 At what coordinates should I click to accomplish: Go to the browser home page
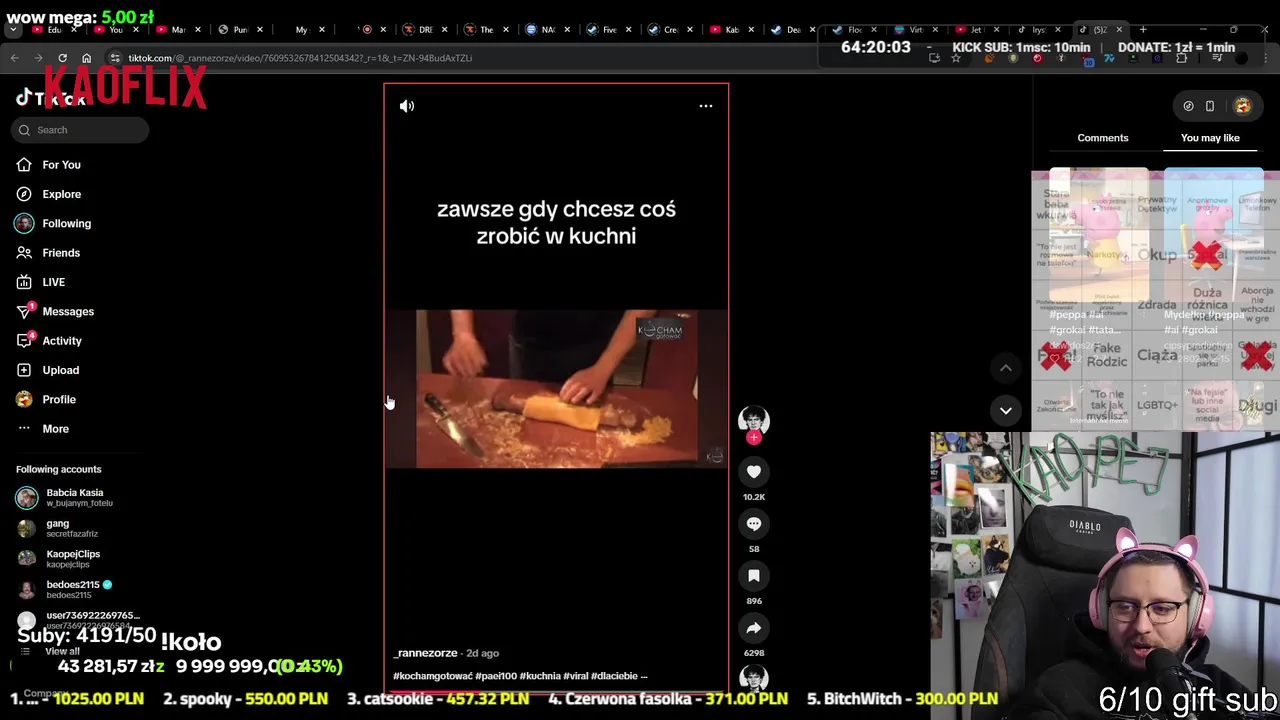pos(86,58)
